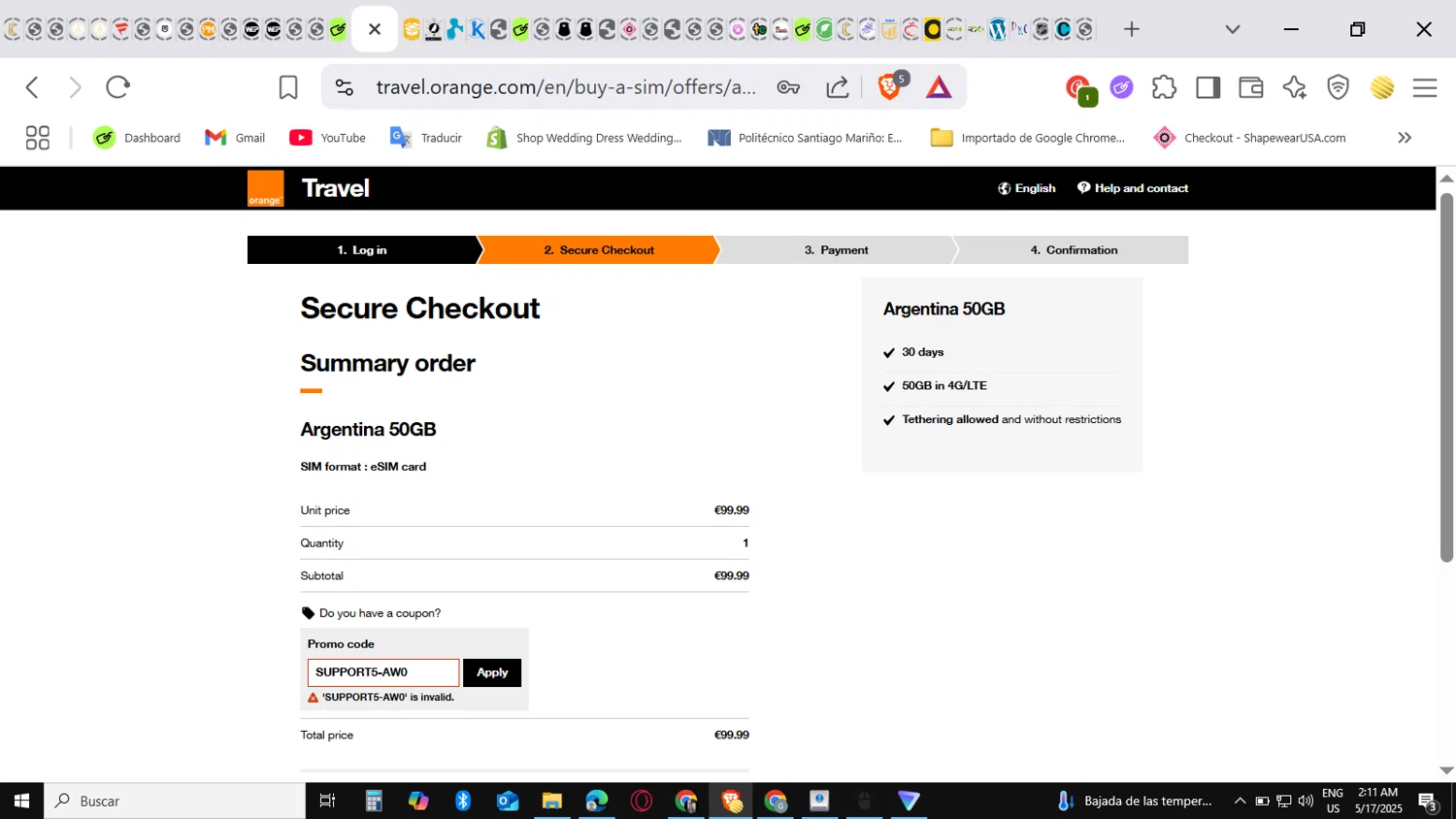
Task: Open the tab search dropdown arrow
Action: (x=1233, y=29)
